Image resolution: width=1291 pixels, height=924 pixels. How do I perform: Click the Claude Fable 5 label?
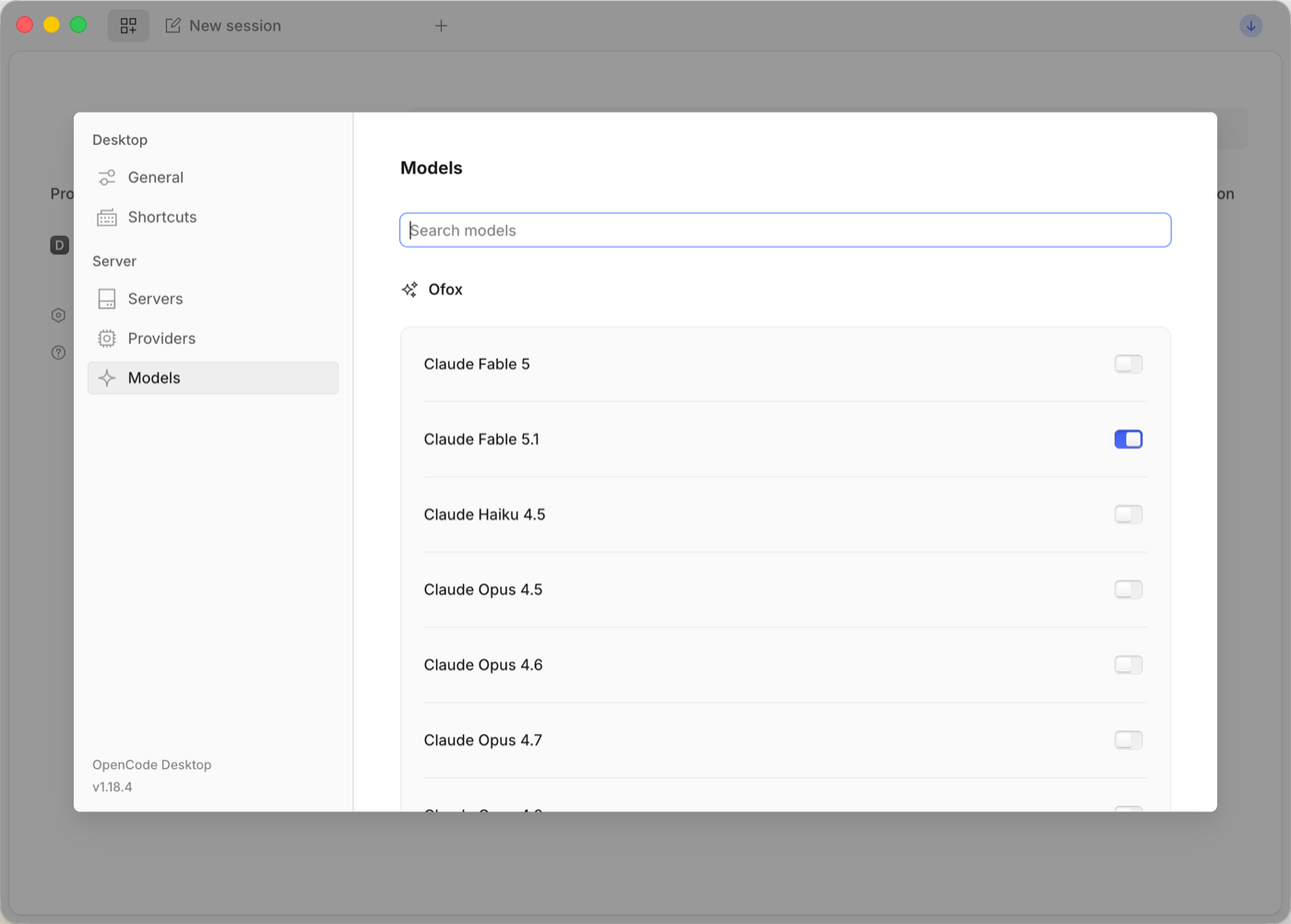pos(477,364)
